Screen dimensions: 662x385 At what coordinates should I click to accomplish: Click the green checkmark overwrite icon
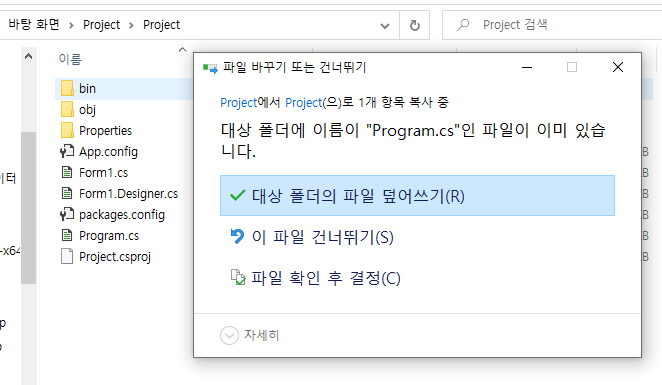(x=237, y=195)
